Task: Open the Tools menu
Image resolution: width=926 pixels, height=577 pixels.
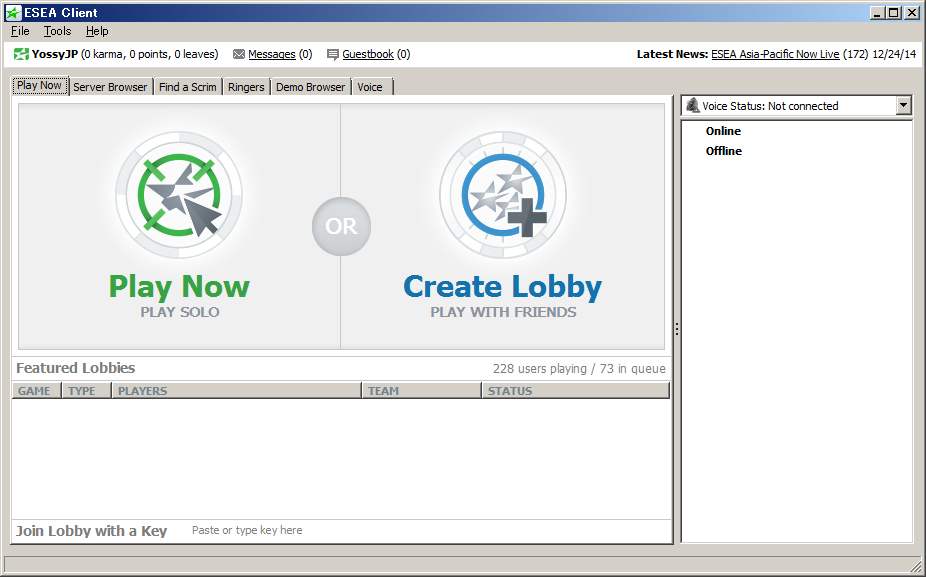Action: (x=57, y=31)
